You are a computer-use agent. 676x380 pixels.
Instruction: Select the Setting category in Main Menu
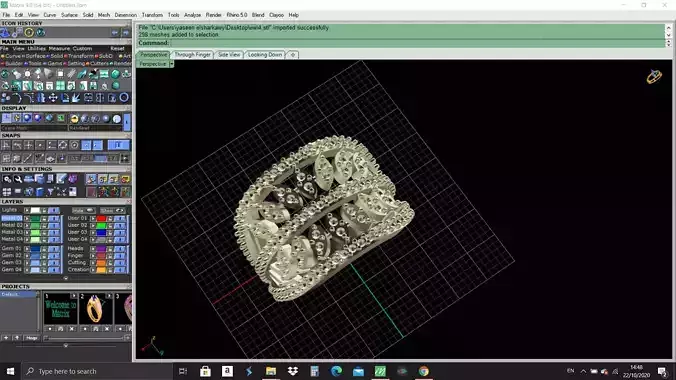click(x=74, y=63)
